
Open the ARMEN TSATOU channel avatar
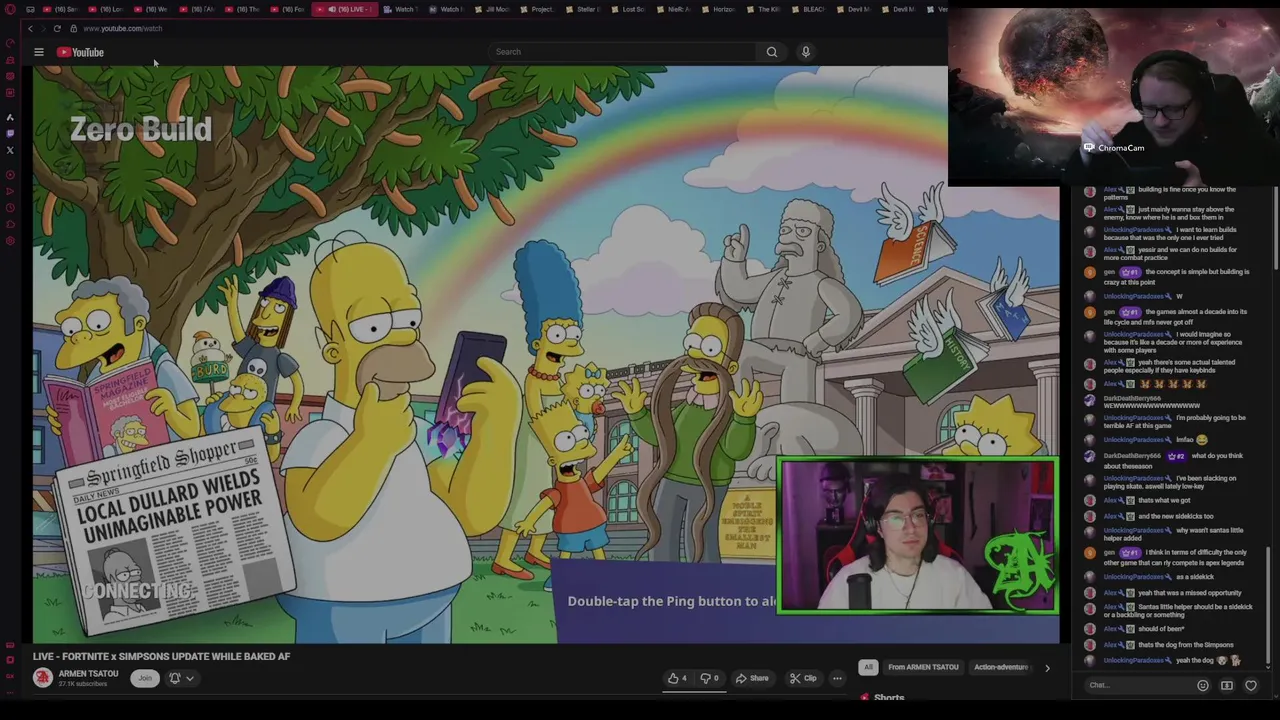tap(42, 678)
